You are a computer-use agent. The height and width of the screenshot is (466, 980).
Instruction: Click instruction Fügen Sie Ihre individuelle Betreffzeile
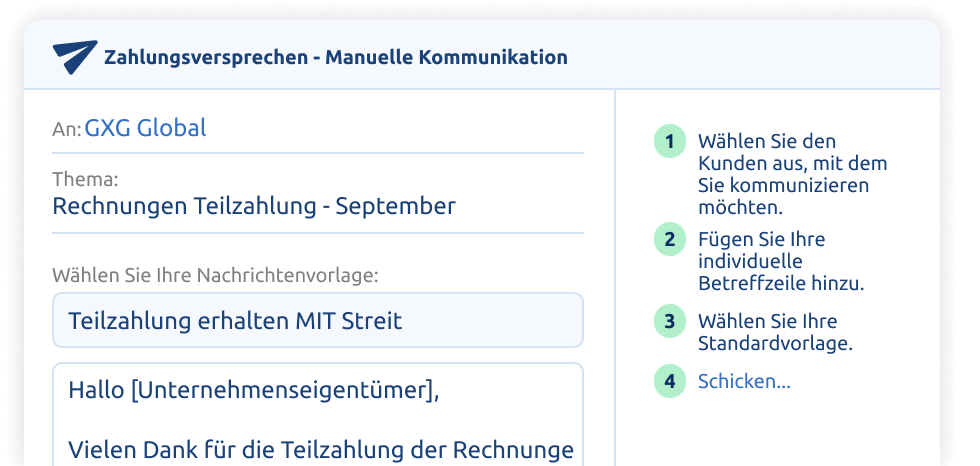[781, 261]
